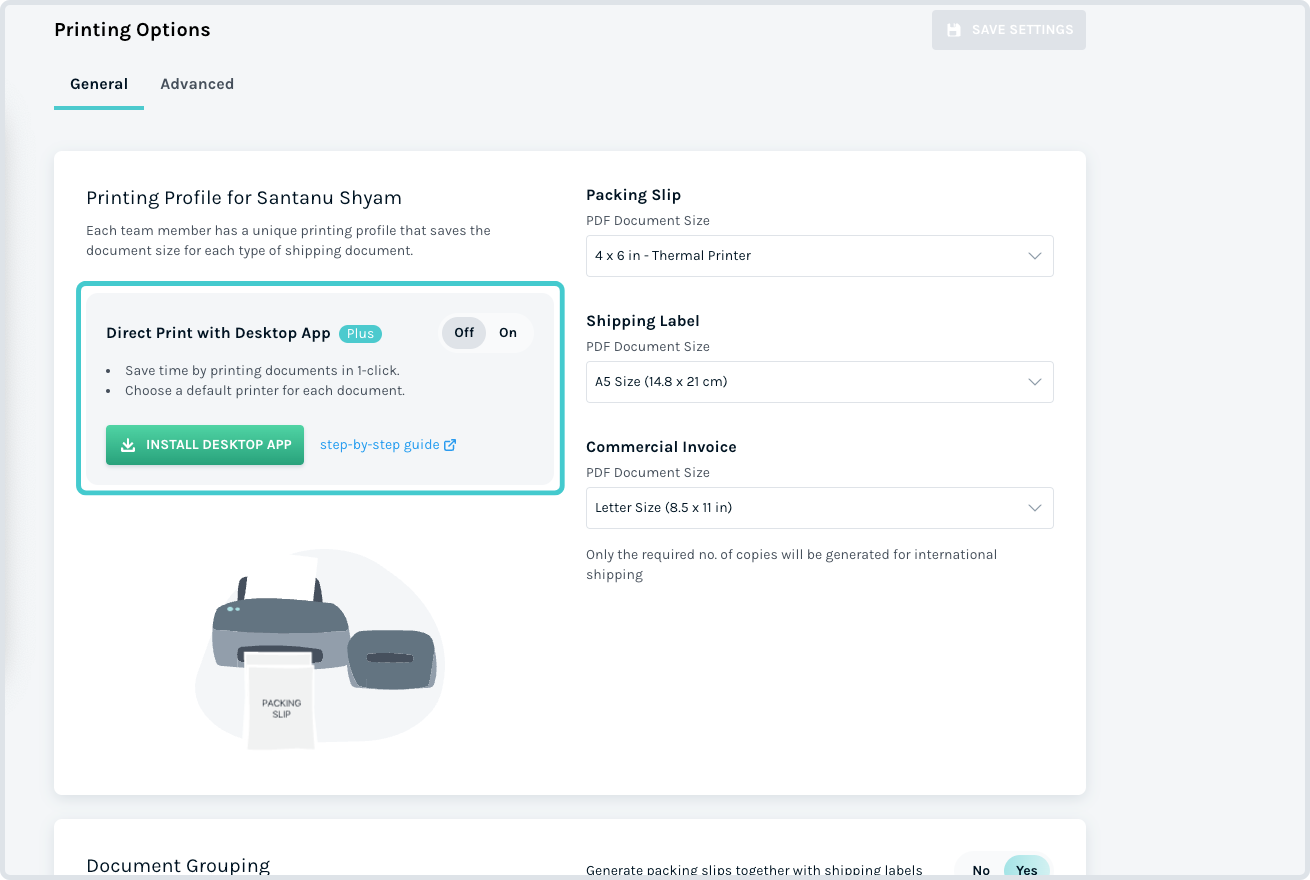Expand Shipping Label dropdown chevron
The height and width of the screenshot is (880, 1310).
tap(1035, 382)
